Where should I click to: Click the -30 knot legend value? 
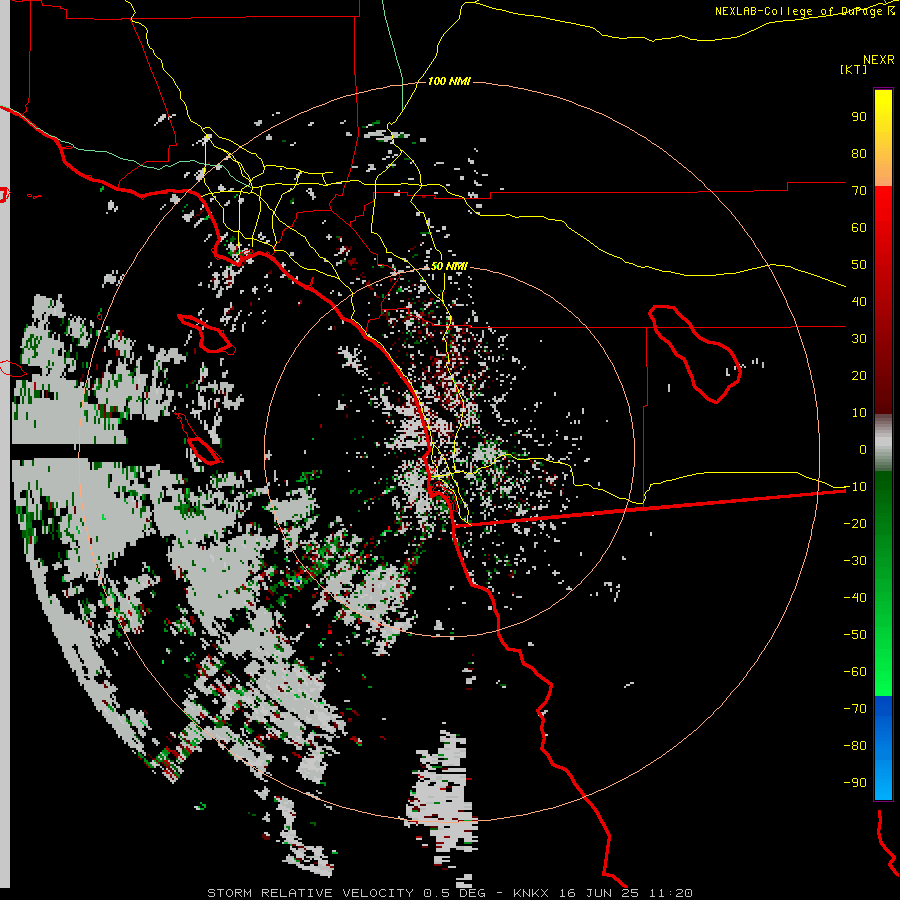point(855,561)
